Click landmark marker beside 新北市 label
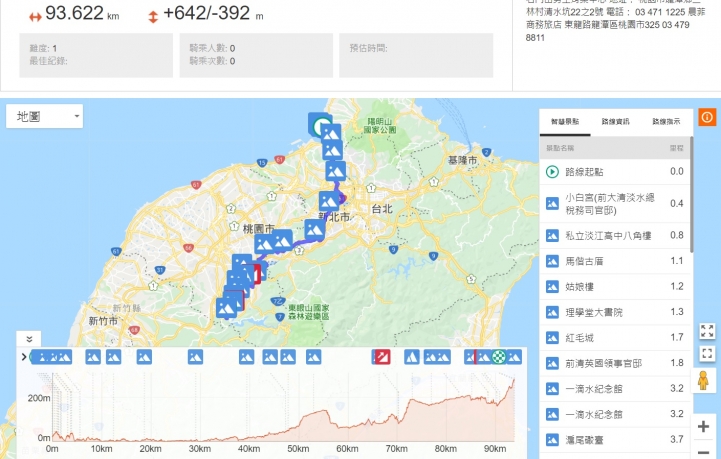This screenshot has height=459, width=721. [x=329, y=201]
